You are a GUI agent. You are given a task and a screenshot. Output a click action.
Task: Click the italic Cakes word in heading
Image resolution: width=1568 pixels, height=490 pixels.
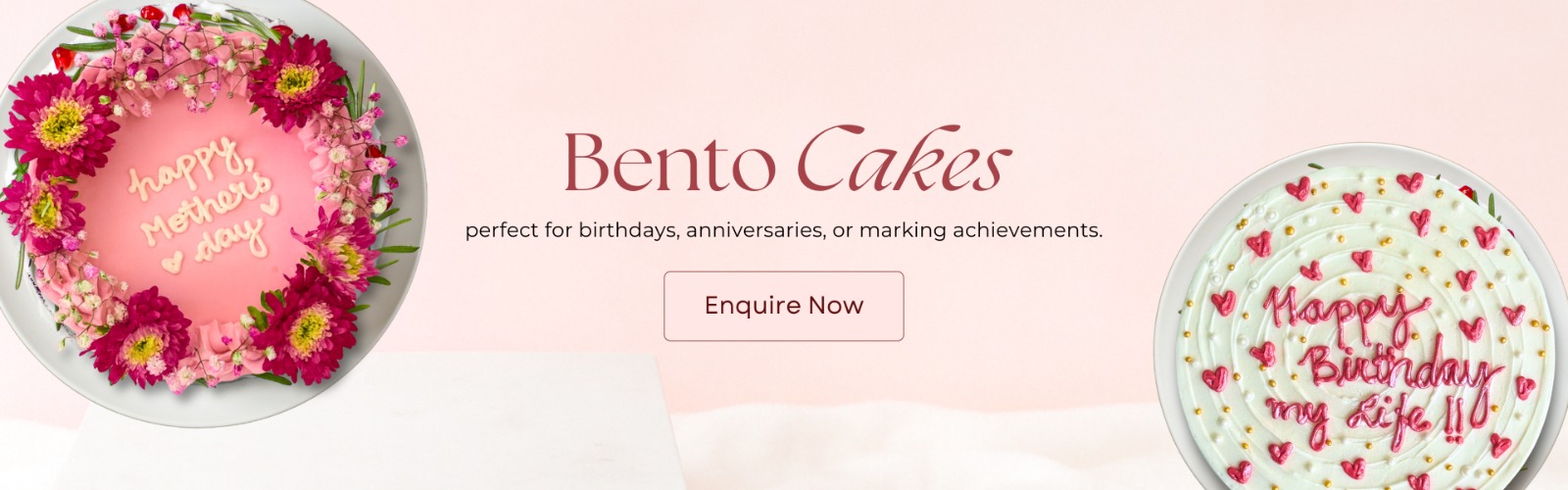click(903, 161)
